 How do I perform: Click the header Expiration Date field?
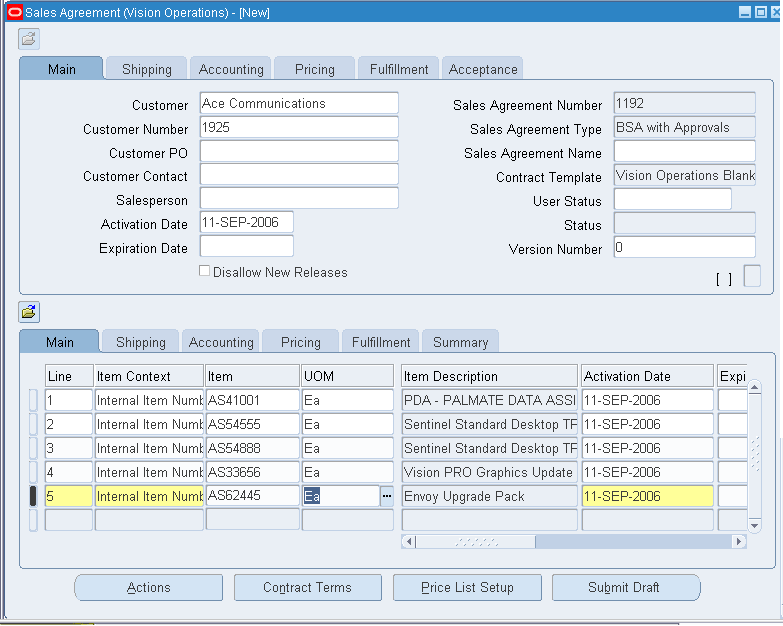pos(247,247)
